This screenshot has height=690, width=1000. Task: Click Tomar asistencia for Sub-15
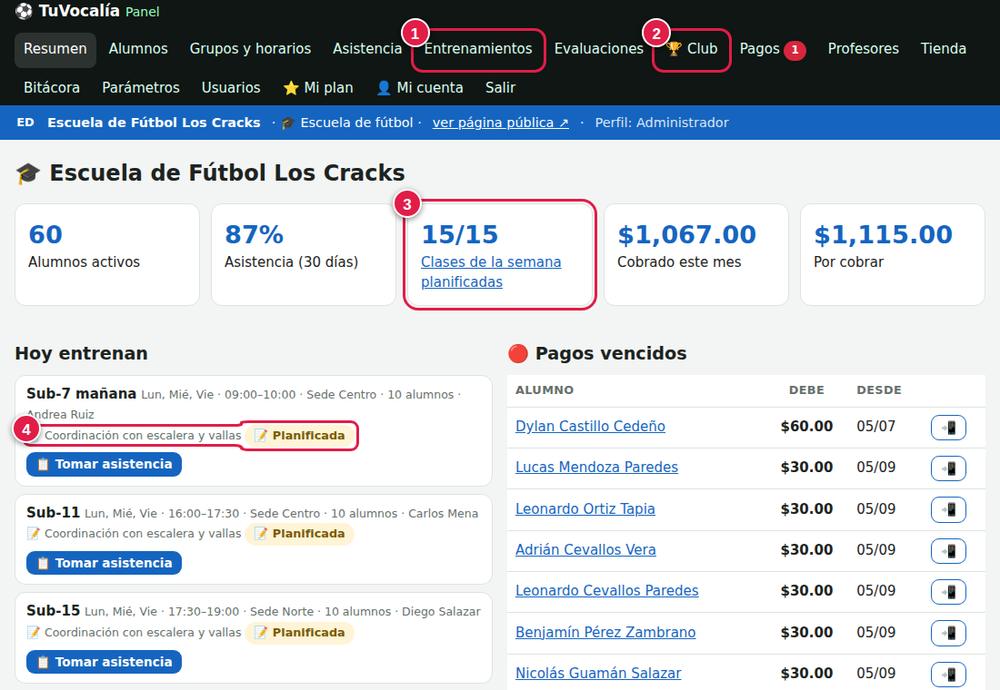pyautogui.click(x=104, y=662)
